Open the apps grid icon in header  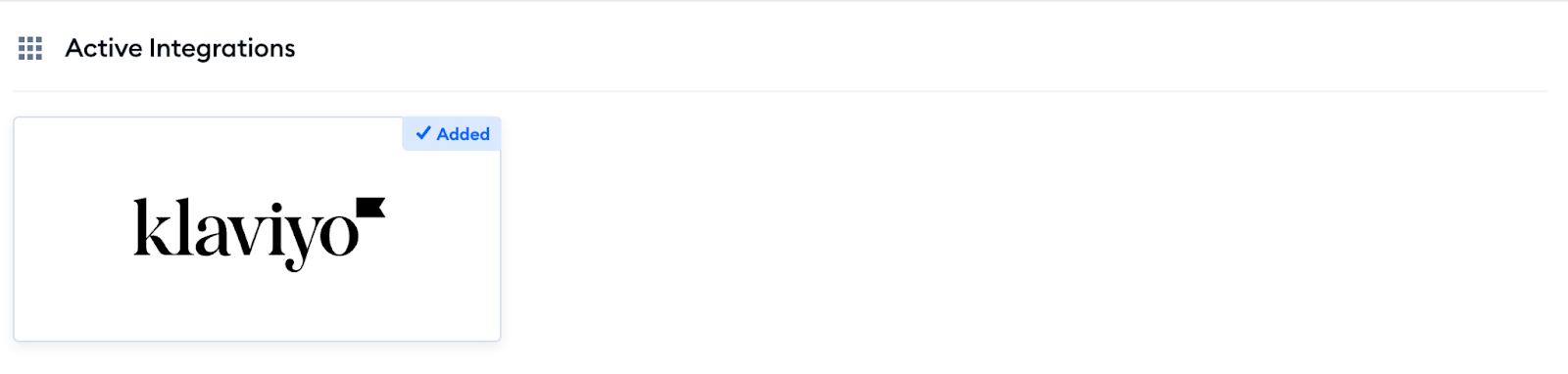[x=30, y=48]
